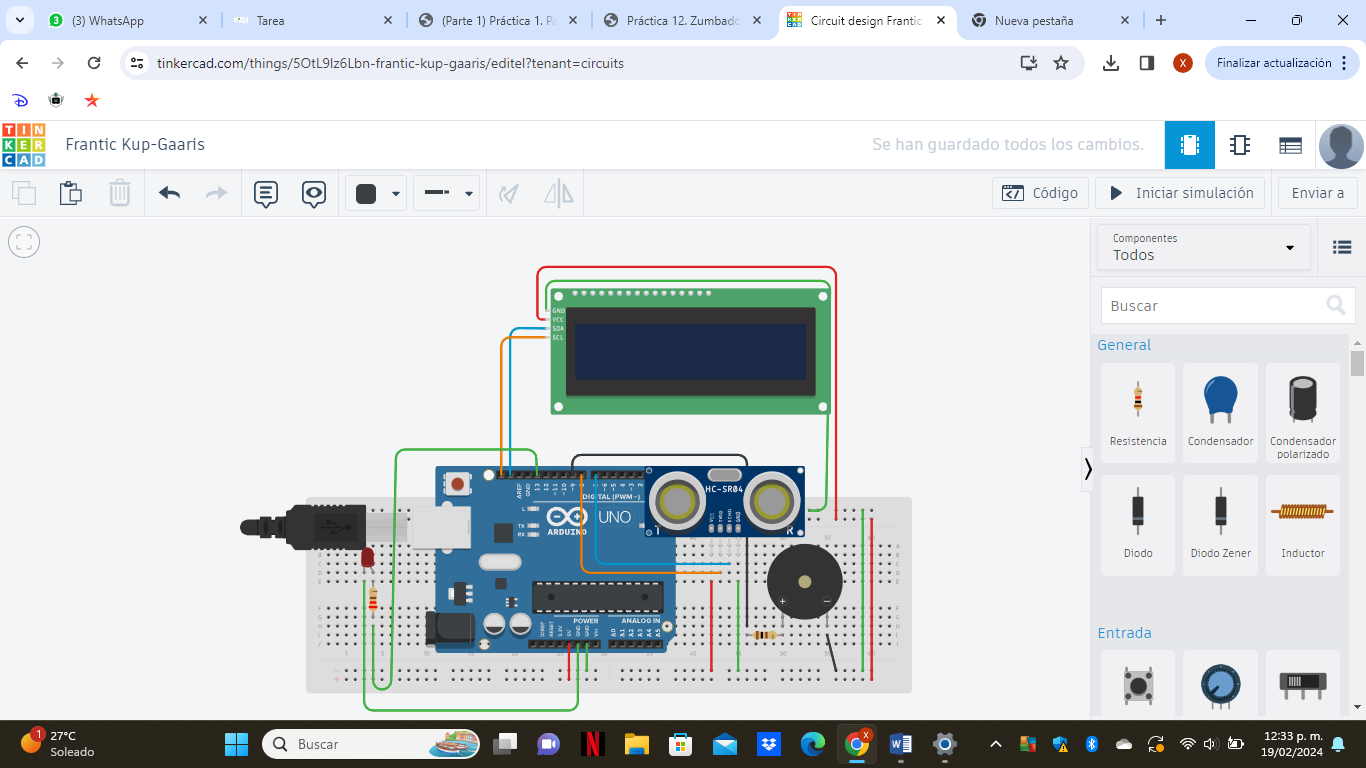Screen dimensions: 1366x768
Task: Click the Iniciar simulación button
Action: 1180,193
